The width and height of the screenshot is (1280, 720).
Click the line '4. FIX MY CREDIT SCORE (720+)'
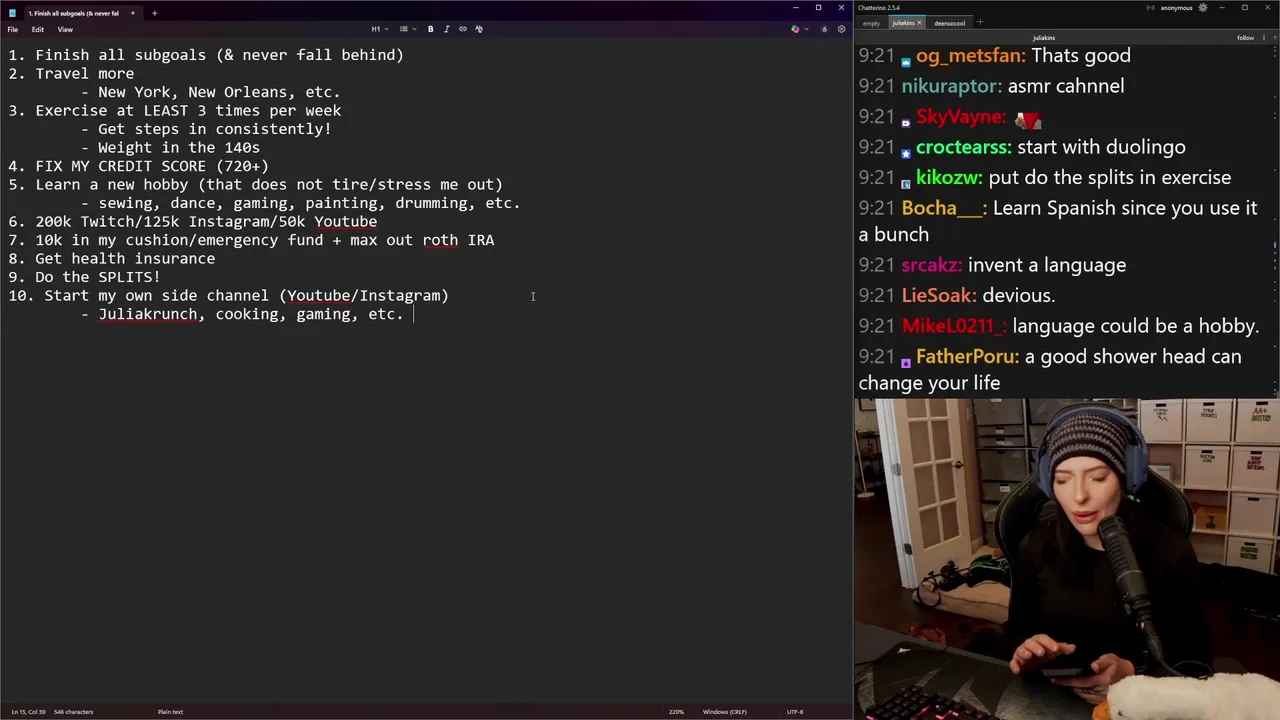[x=139, y=166]
